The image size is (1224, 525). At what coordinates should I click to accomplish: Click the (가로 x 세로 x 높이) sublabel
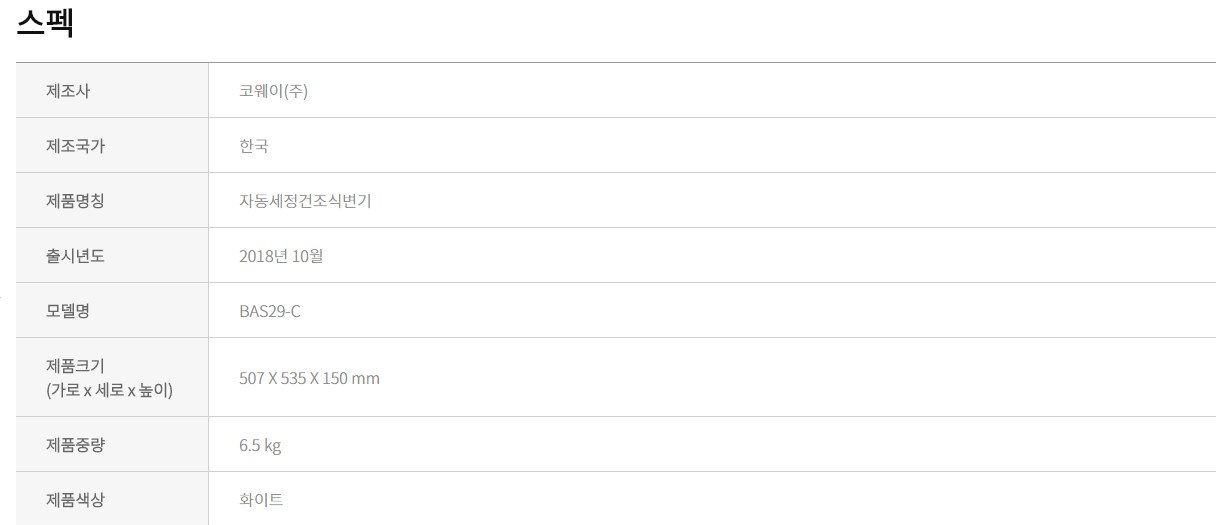[x=109, y=390]
